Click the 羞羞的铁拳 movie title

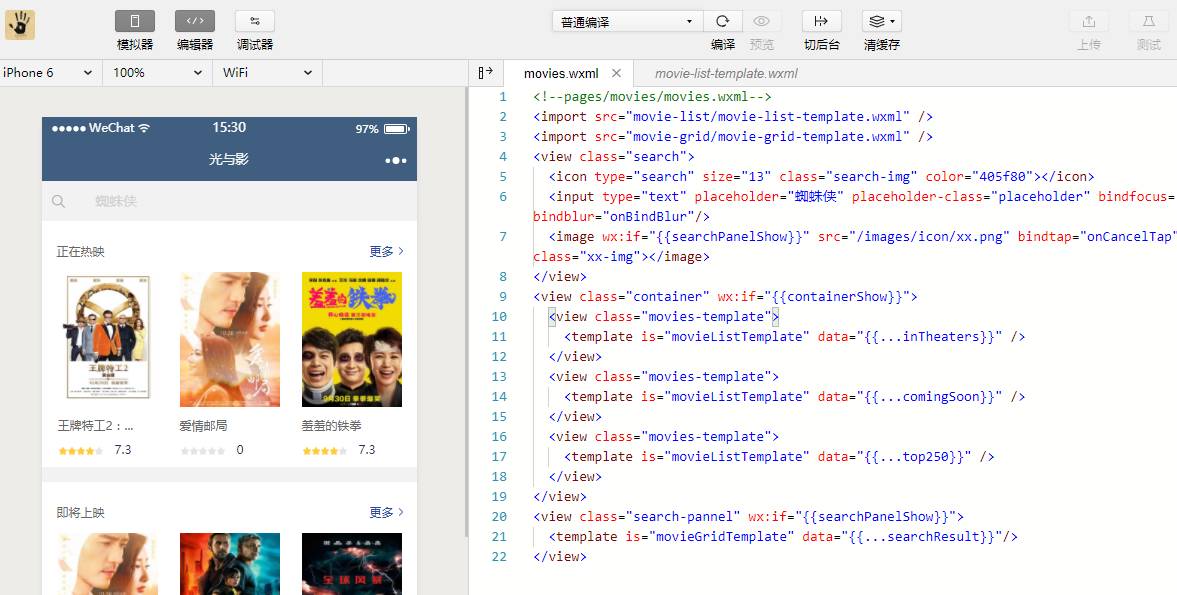pos(332,425)
